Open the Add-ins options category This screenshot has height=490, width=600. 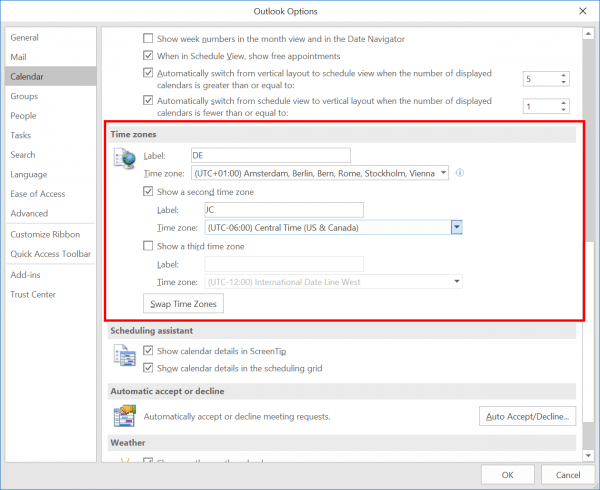(51, 275)
